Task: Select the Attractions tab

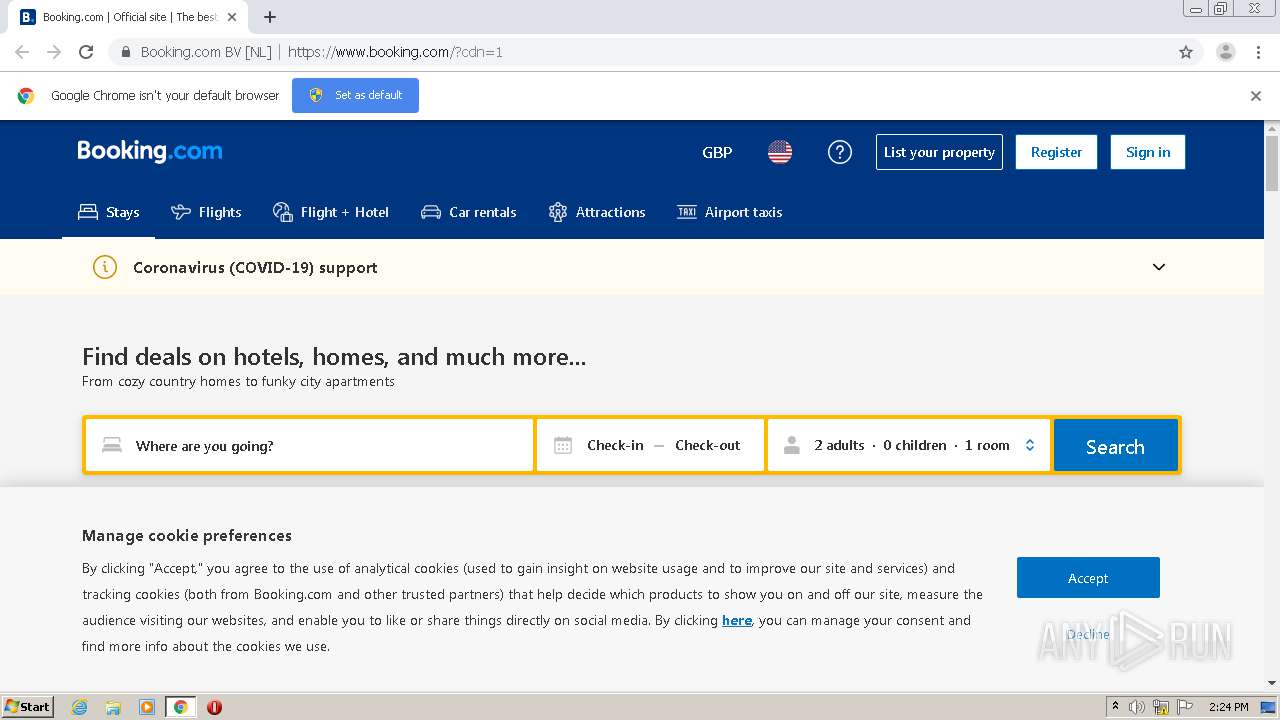Action: coord(597,212)
